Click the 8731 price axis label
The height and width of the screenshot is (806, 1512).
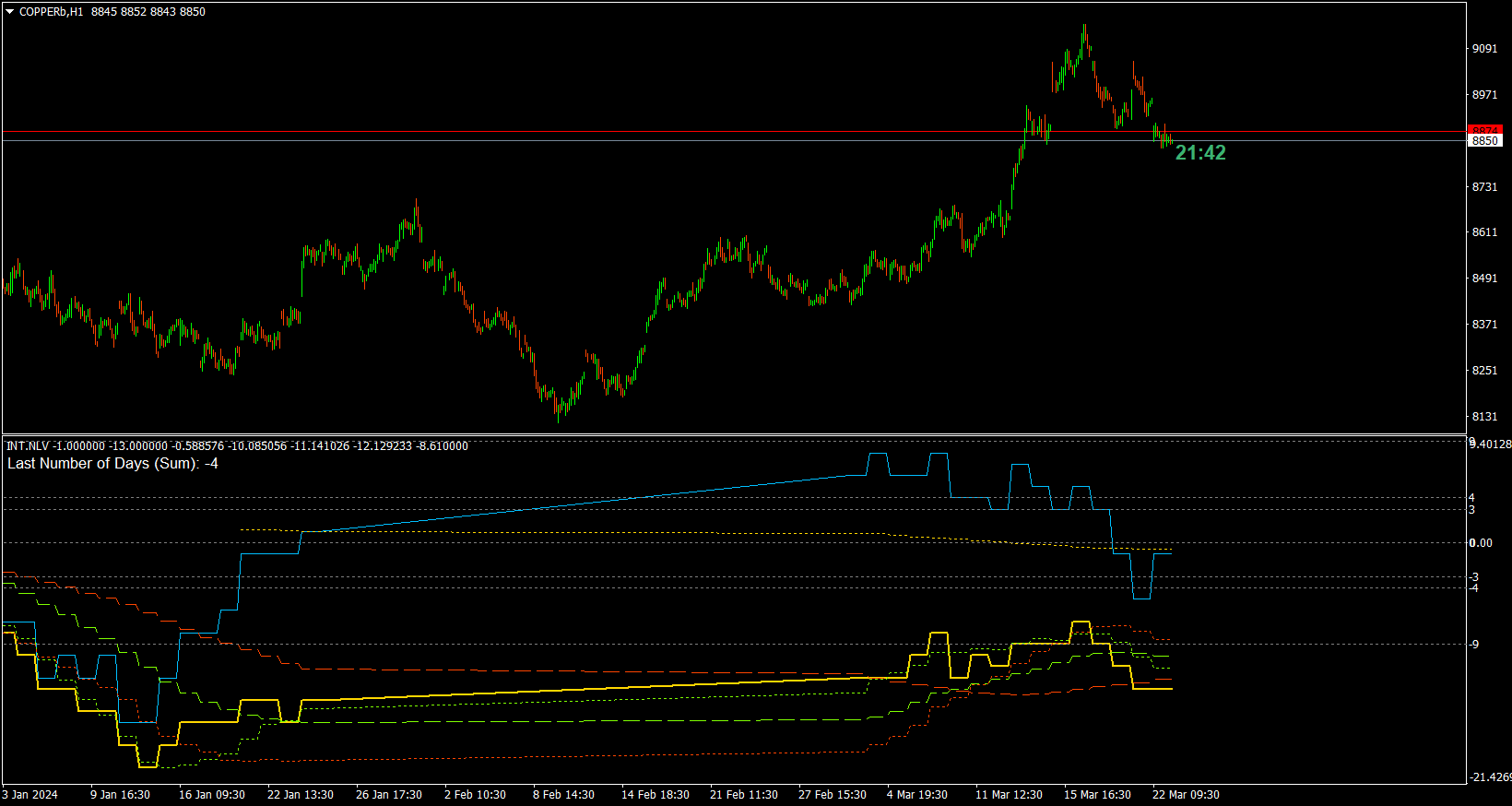coord(1484,187)
